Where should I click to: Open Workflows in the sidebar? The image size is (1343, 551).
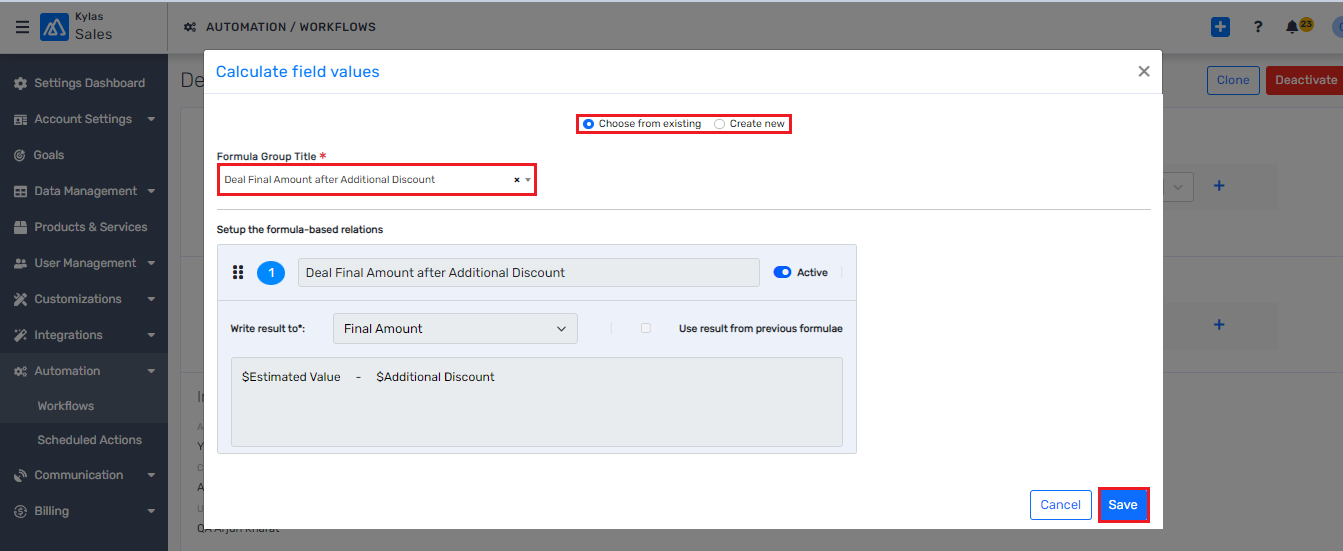tap(66, 406)
